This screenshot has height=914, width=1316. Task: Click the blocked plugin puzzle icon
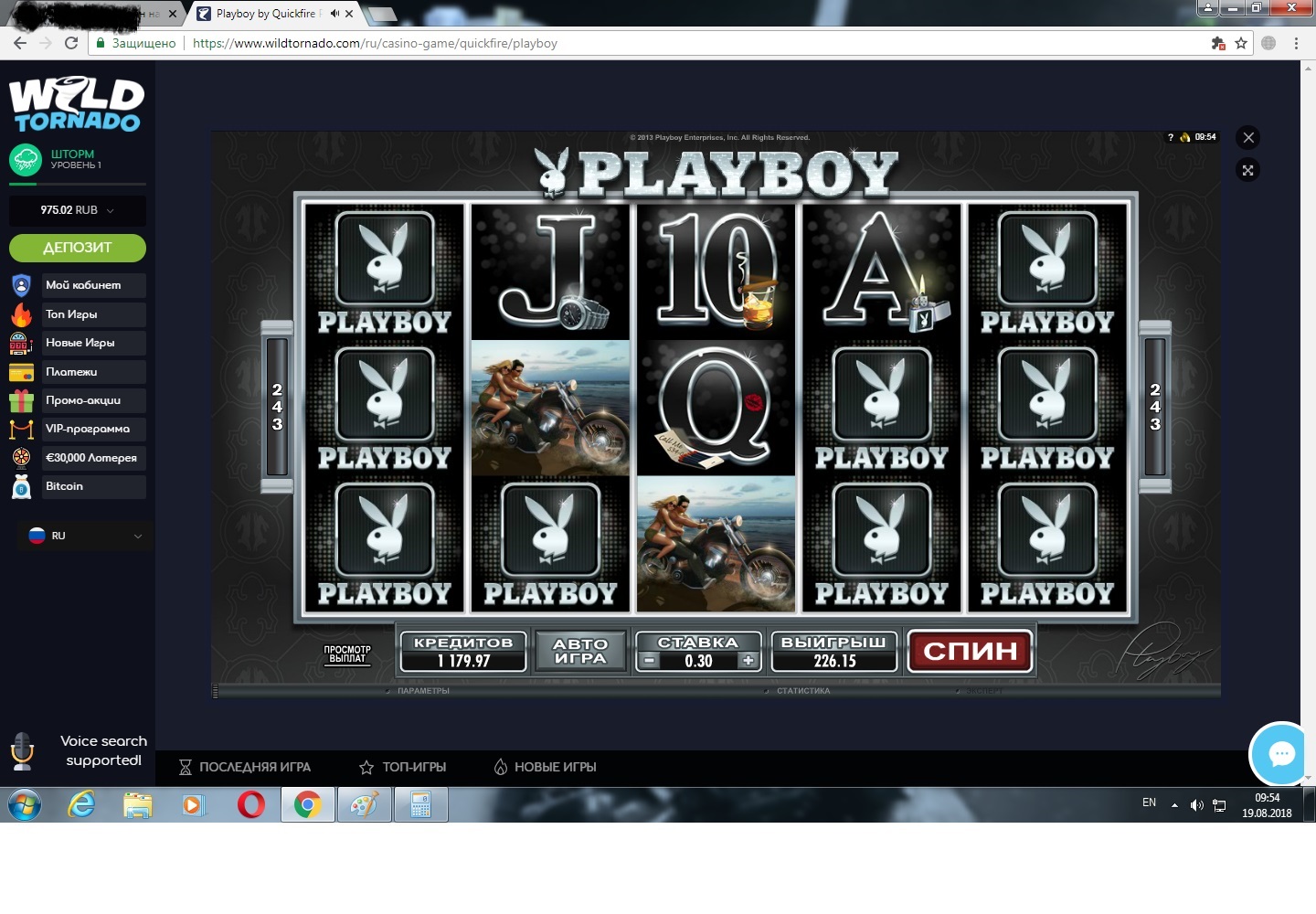pyautogui.click(x=1218, y=43)
